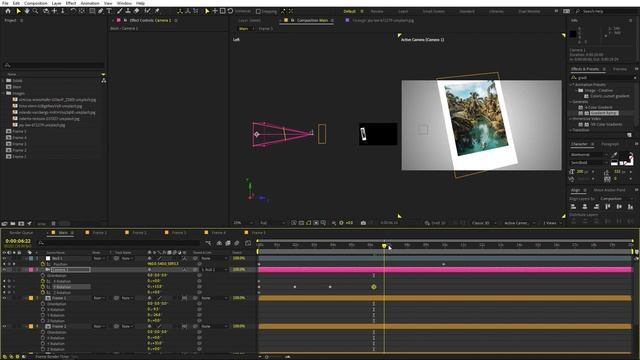
Task: Click orange label color of Frame 1 layer
Action: click(x=31, y=298)
